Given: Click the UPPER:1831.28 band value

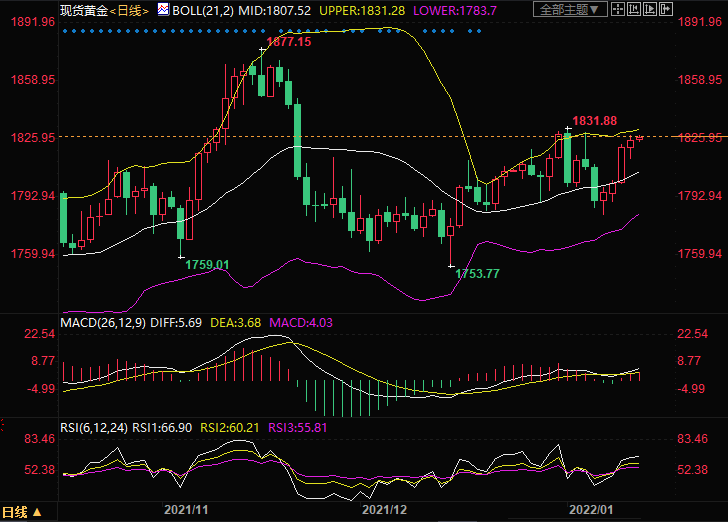Looking at the screenshot, I should pyautogui.click(x=371, y=10).
